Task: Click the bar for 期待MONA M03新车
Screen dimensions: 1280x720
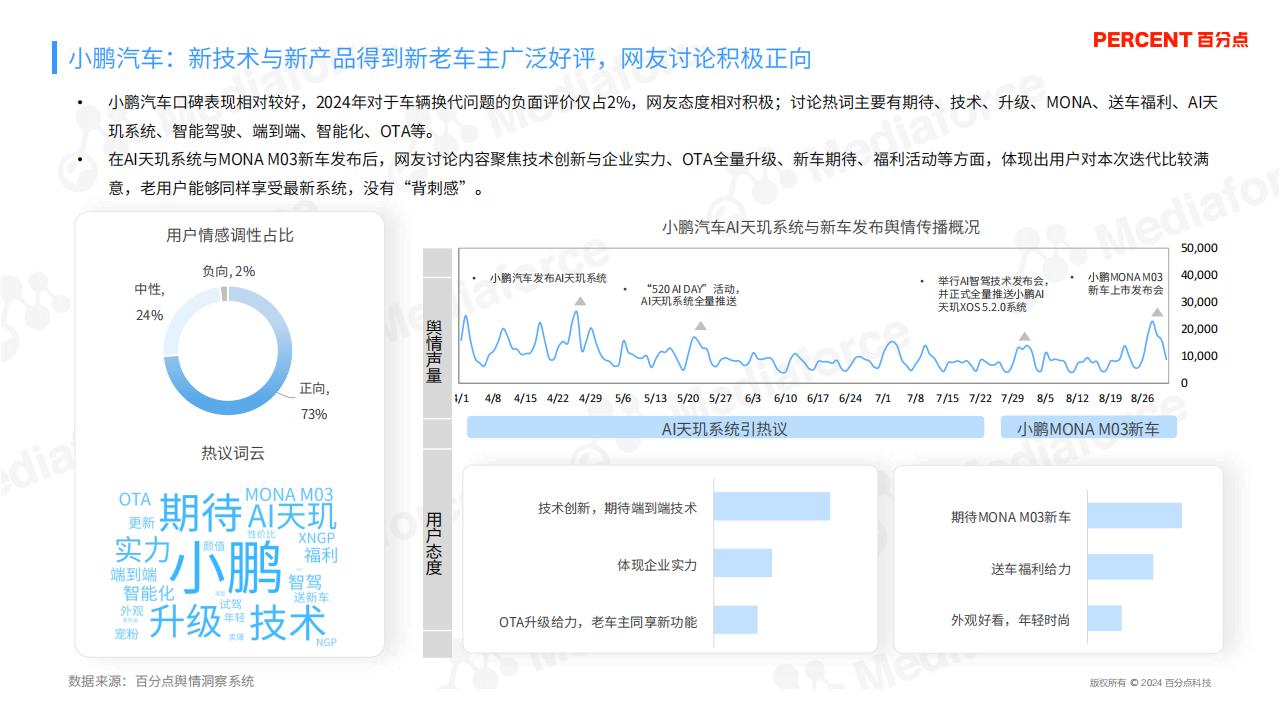Action: 1135,516
